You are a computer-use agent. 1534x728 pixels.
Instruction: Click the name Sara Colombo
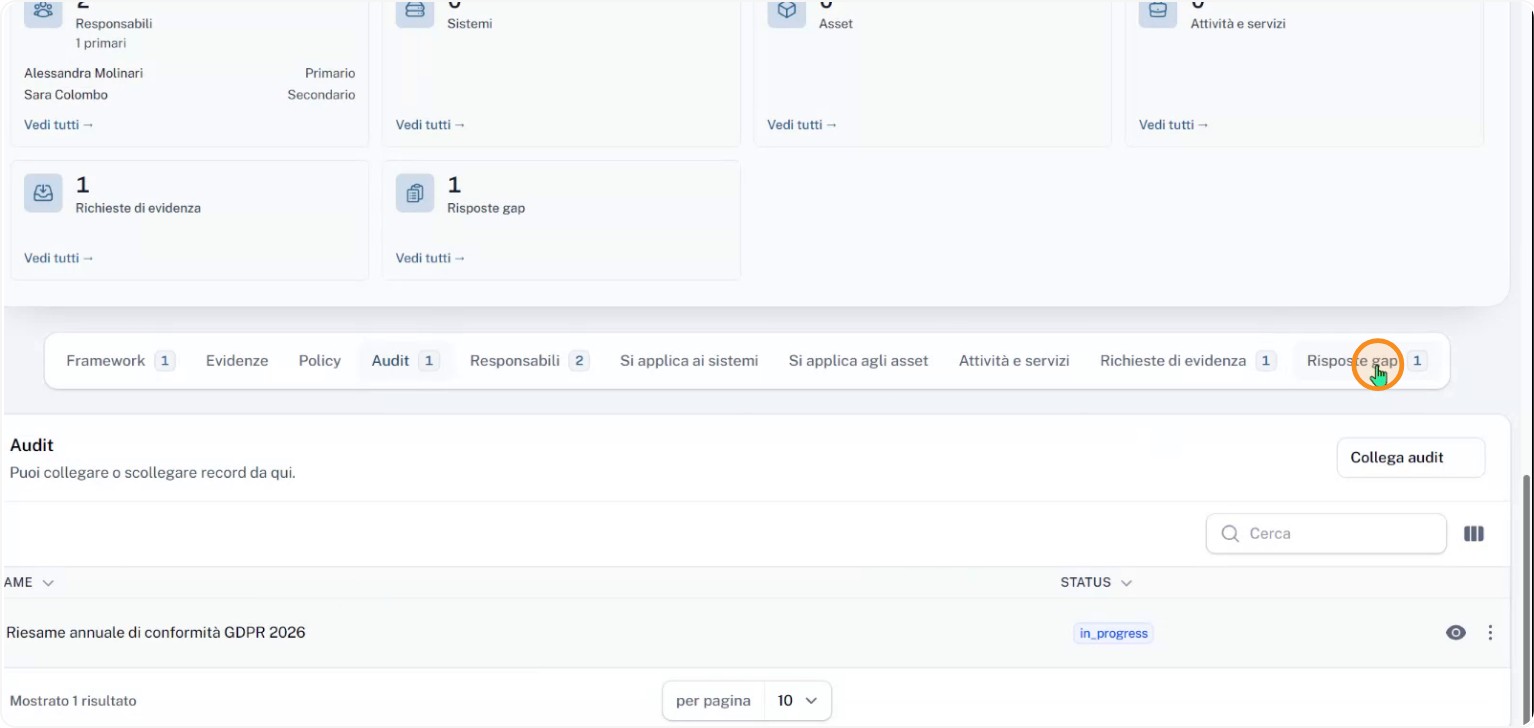coord(66,95)
